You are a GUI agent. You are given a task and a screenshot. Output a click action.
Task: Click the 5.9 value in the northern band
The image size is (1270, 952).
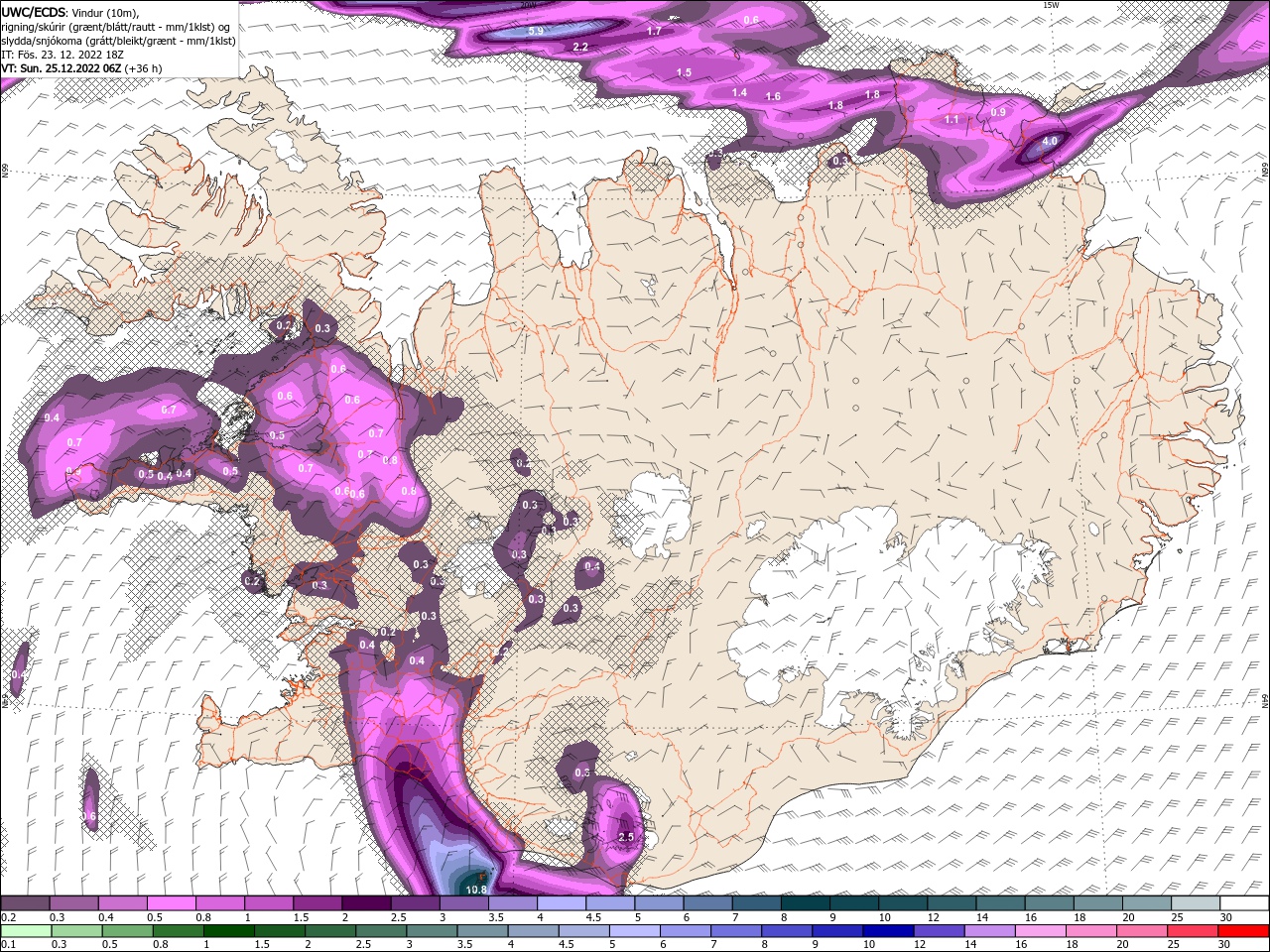tap(536, 32)
